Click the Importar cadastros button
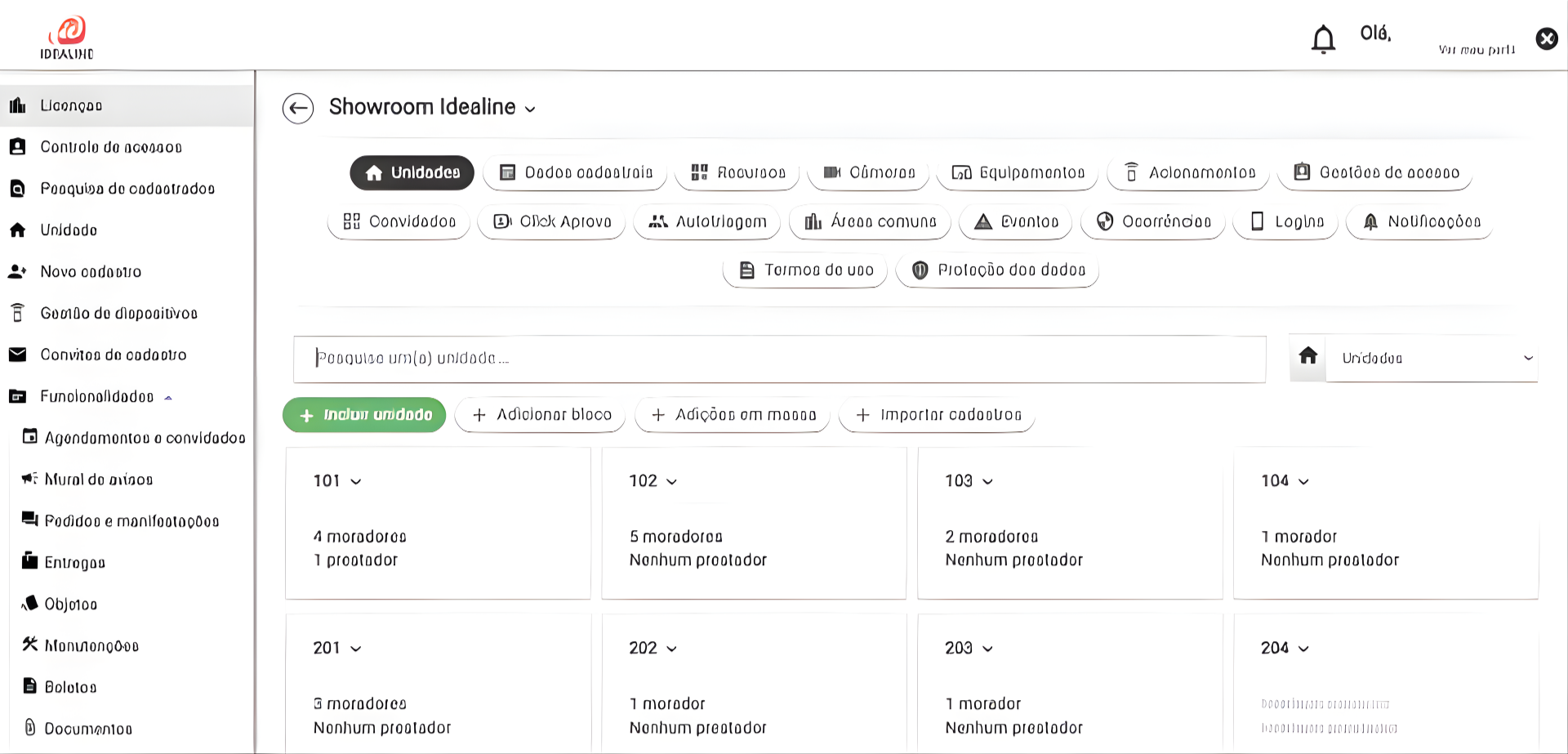 click(x=936, y=414)
